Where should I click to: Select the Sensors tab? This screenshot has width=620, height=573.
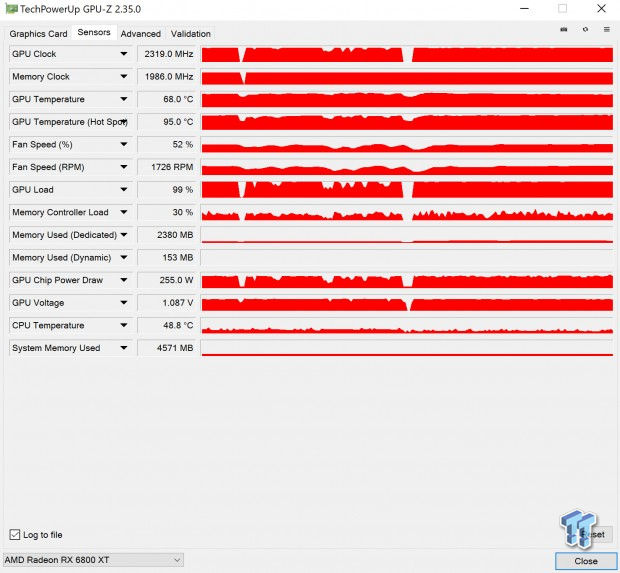tap(94, 32)
